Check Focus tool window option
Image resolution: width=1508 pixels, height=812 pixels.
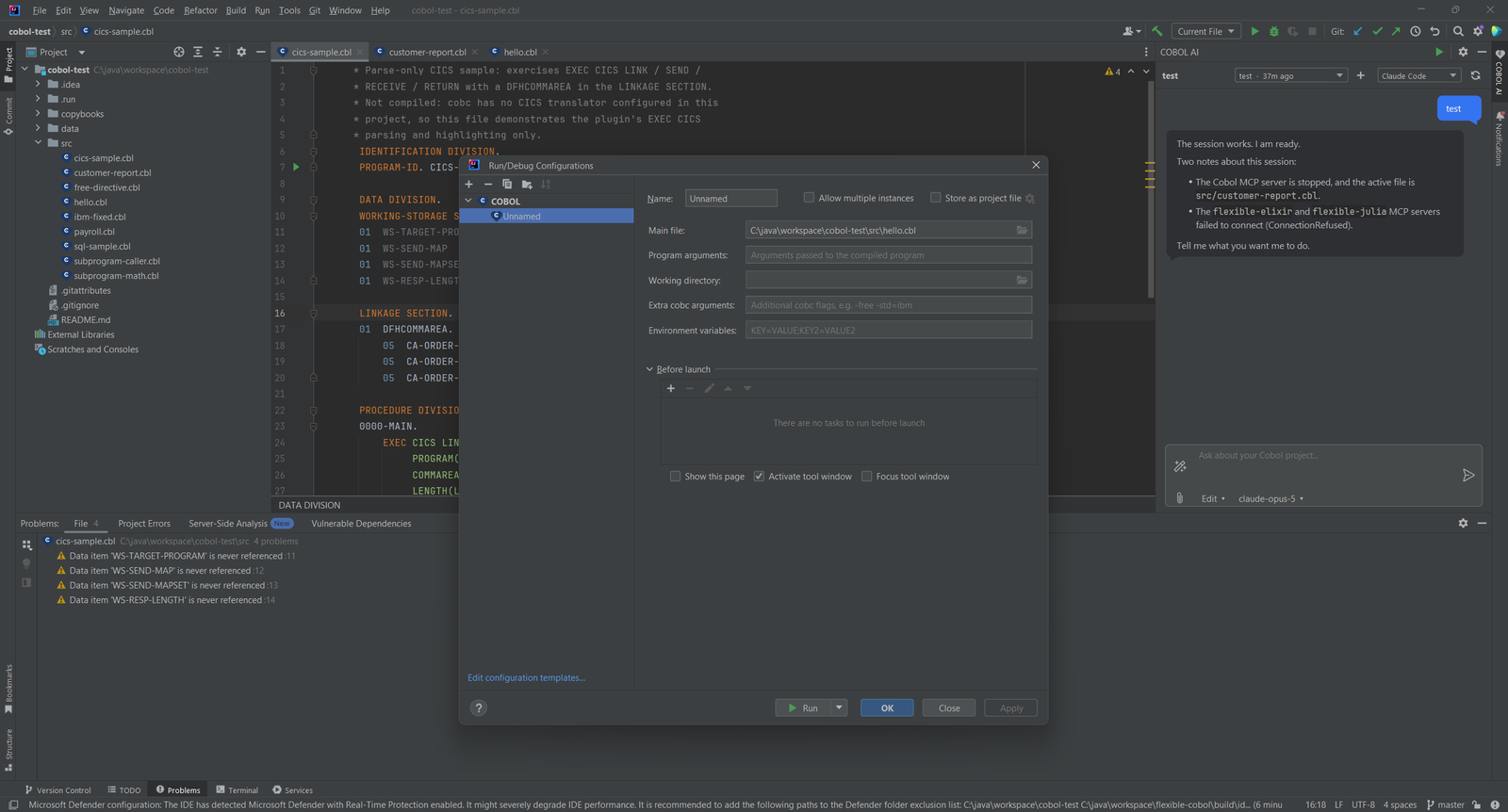[866, 477]
